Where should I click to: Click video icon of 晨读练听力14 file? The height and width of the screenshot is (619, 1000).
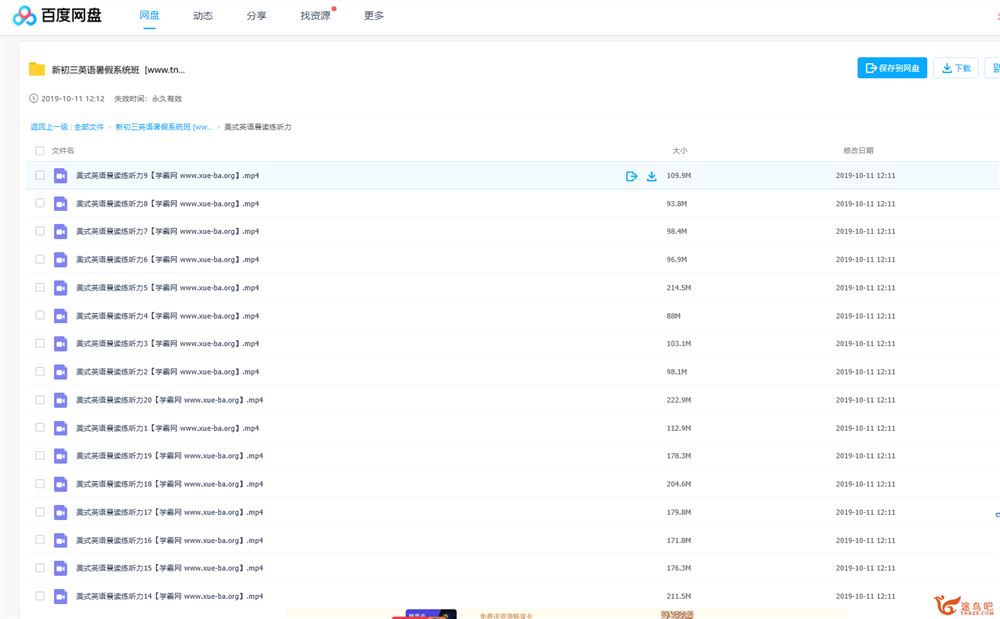point(61,596)
